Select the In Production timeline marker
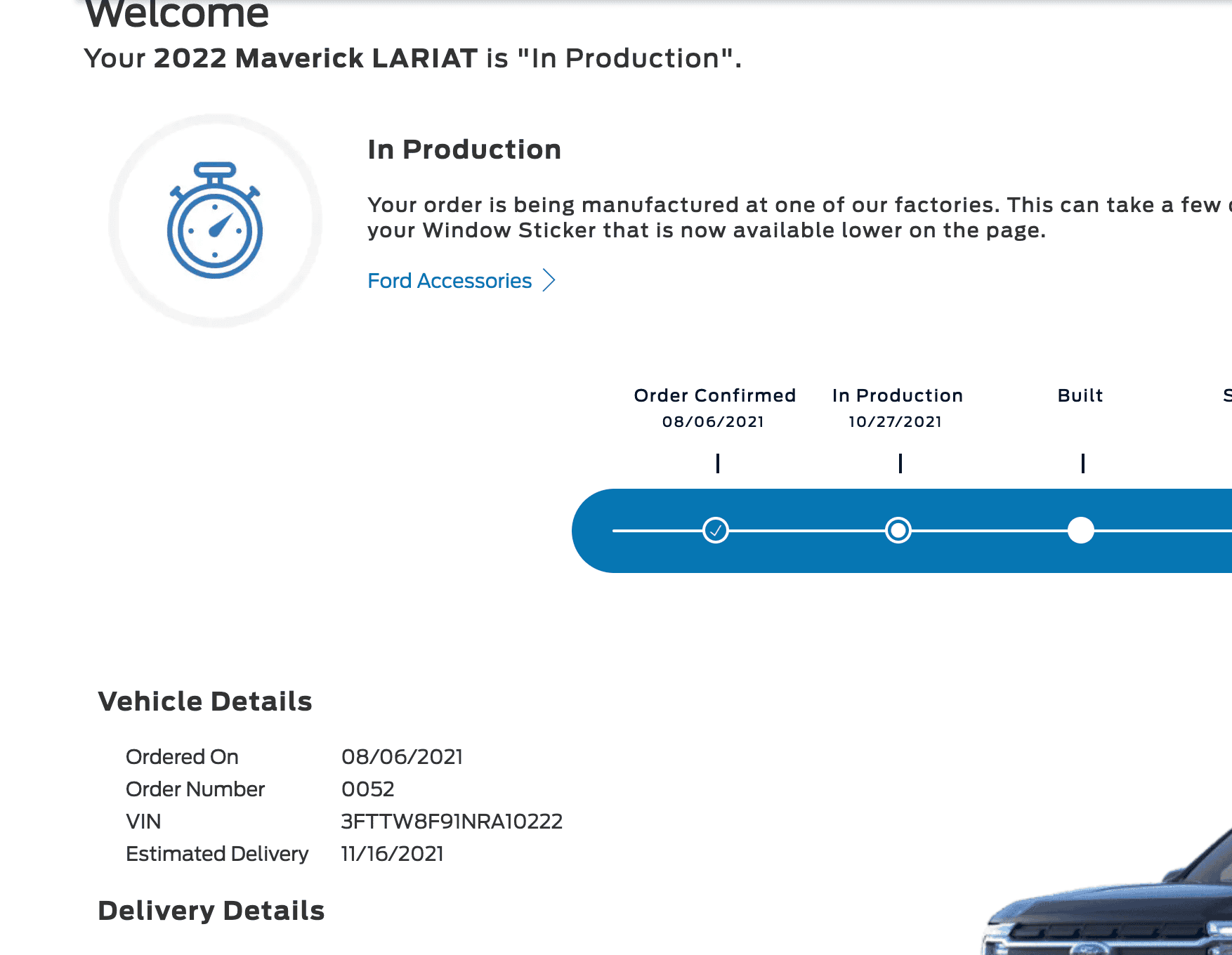 coord(898,530)
